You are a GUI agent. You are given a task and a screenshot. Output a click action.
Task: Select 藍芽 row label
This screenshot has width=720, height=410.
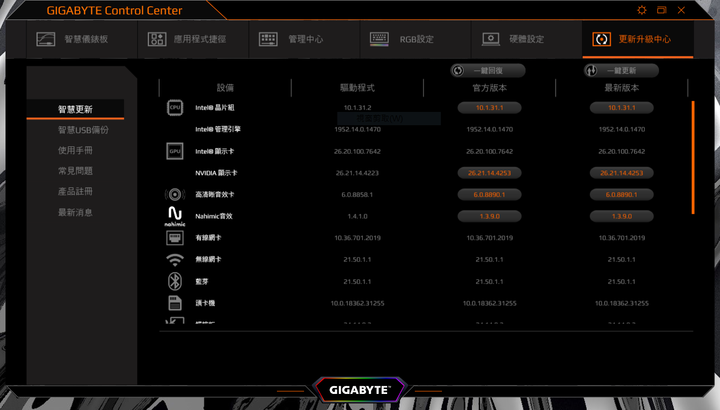pyautogui.click(x=202, y=281)
